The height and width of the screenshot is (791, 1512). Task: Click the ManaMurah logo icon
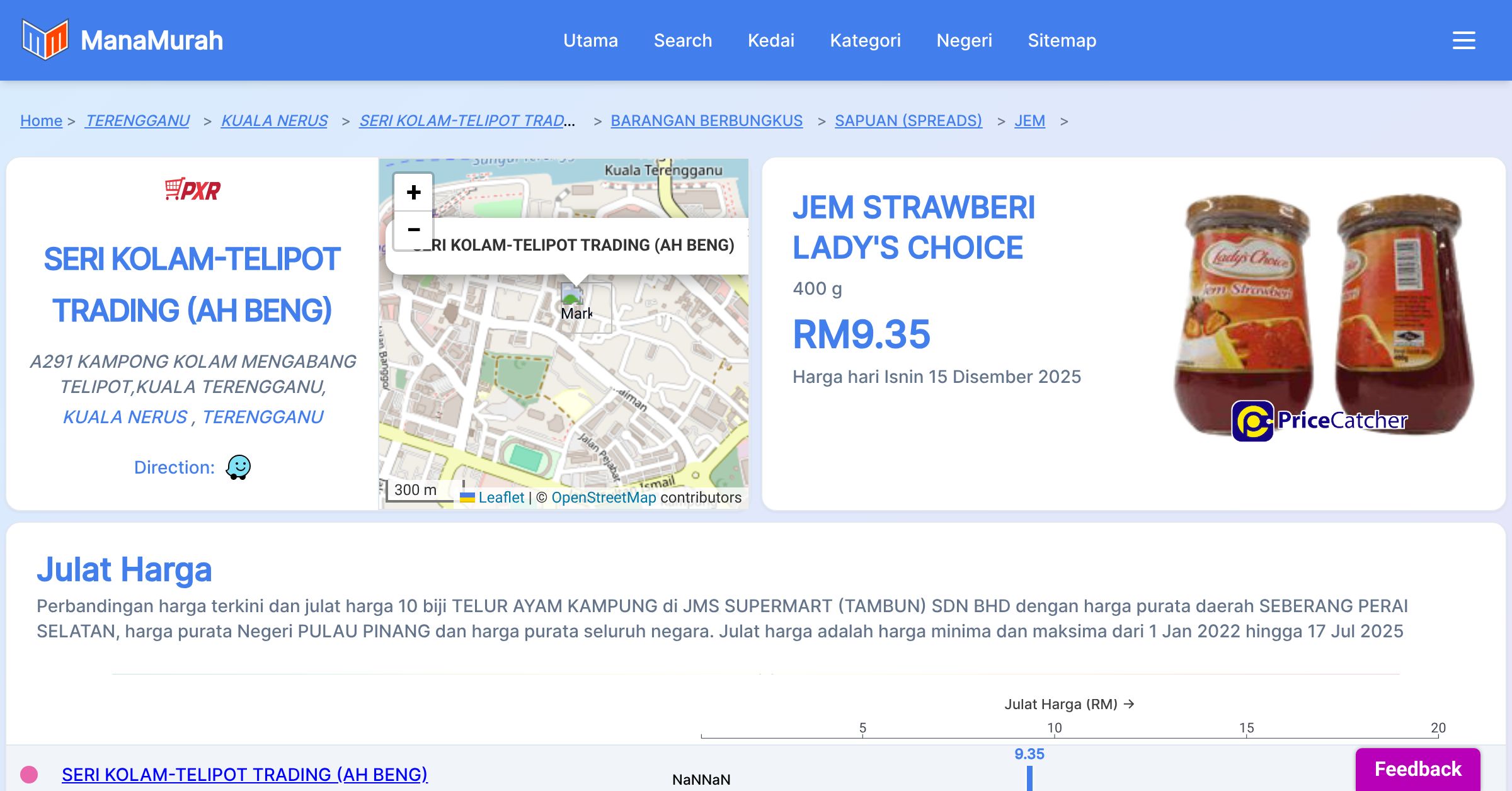pos(44,40)
